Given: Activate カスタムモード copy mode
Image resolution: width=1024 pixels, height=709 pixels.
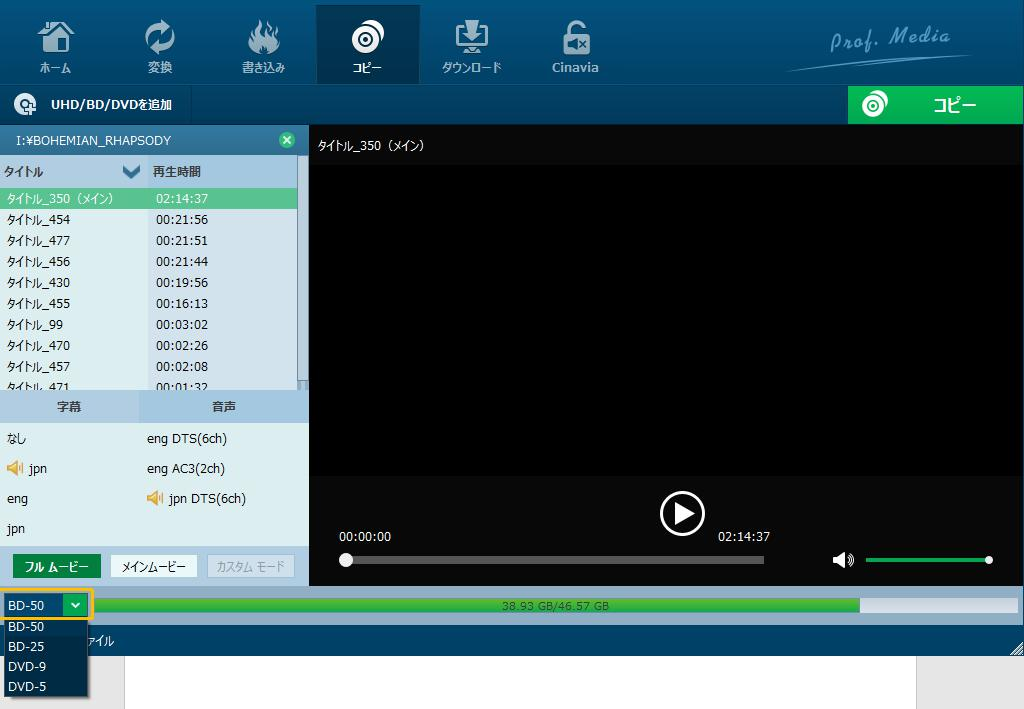Looking at the screenshot, I should (x=250, y=565).
